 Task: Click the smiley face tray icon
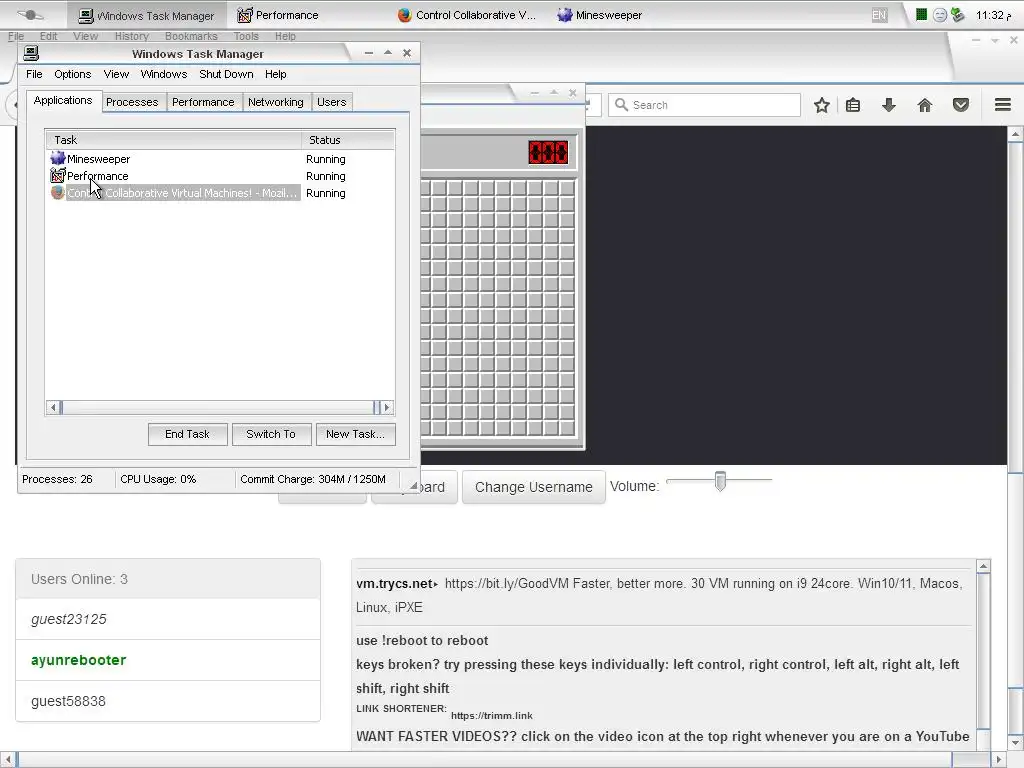[x=940, y=15]
